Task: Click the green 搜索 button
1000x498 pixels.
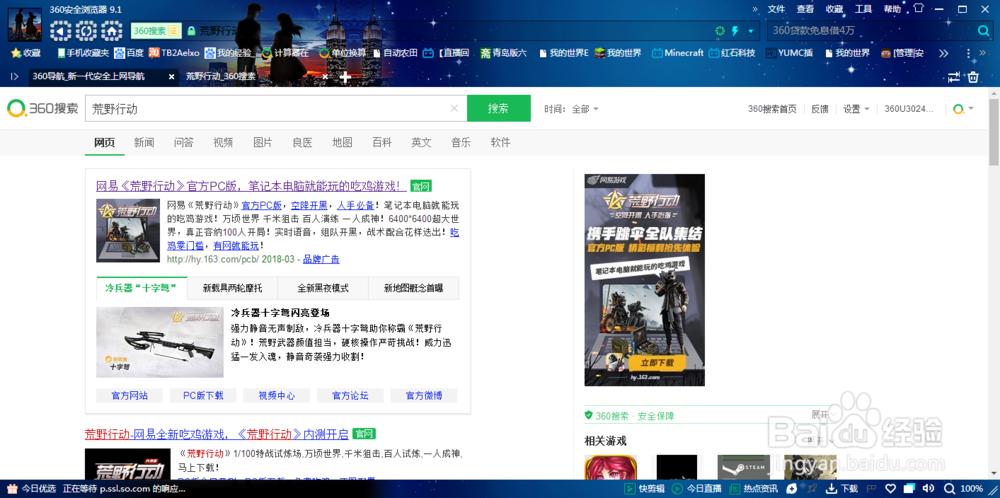Action: click(499, 108)
